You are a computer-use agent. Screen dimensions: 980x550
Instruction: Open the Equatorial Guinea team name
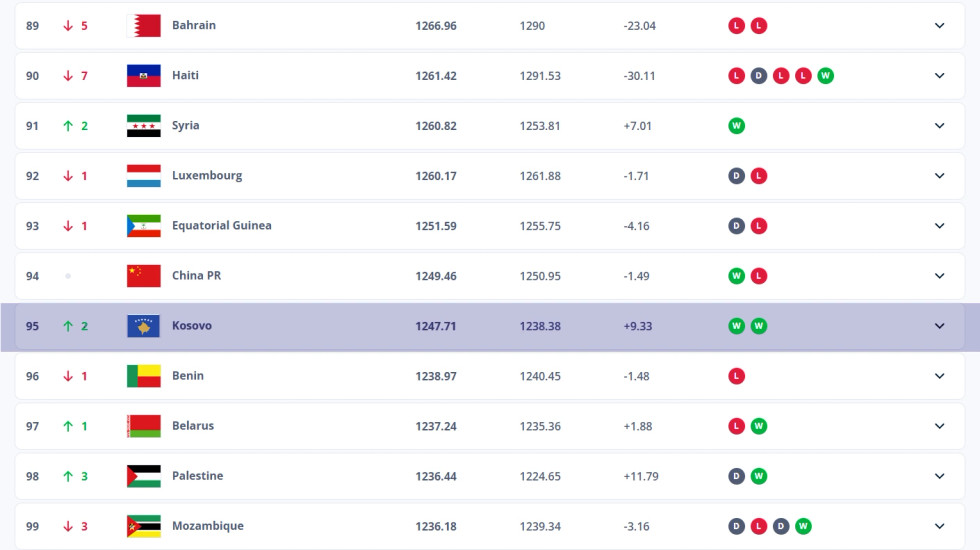[222, 225]
